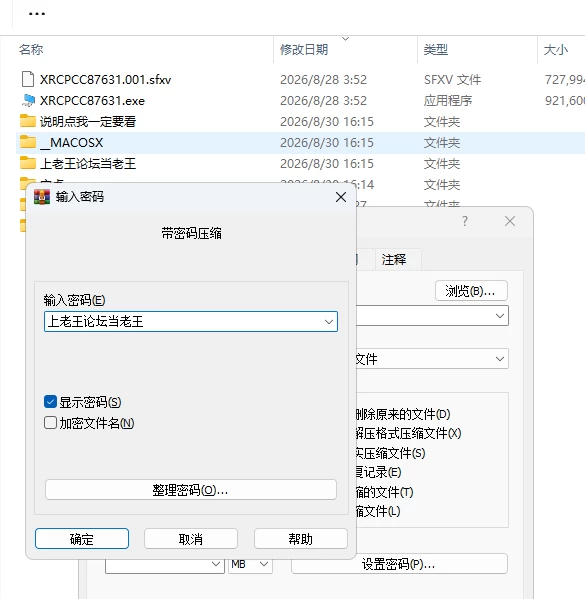Click the 复记录(E) option

click(x=379, y=472)
